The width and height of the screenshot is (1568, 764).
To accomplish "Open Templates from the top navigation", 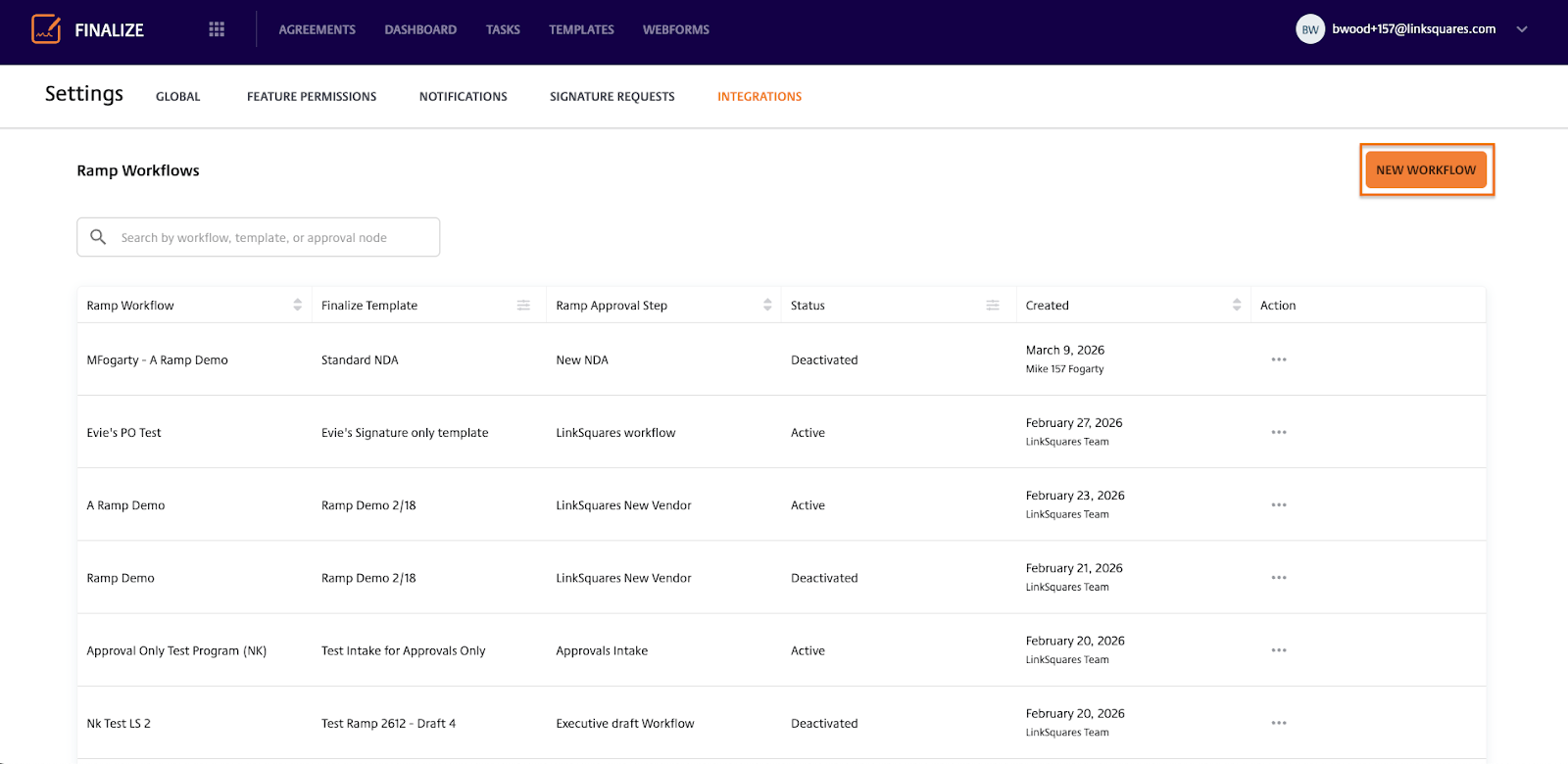I will (x=581, y=30).
